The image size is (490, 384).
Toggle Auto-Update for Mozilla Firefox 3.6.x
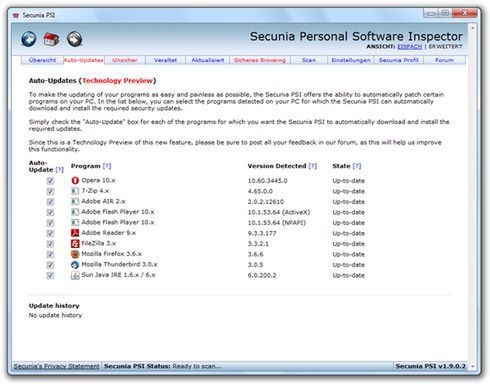(50, 254)
